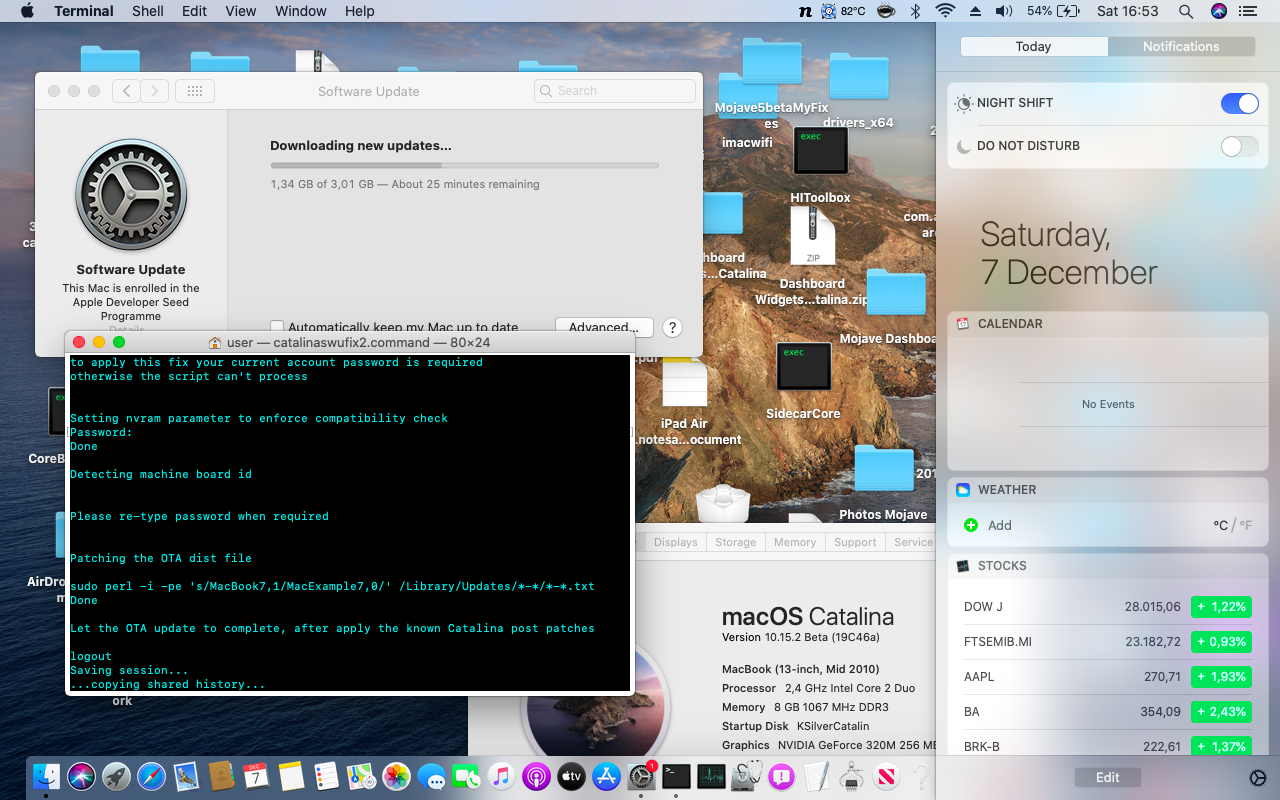The image size is (1280, 800).
Task: Open the Apple menu
Action: tap(27, 11)
